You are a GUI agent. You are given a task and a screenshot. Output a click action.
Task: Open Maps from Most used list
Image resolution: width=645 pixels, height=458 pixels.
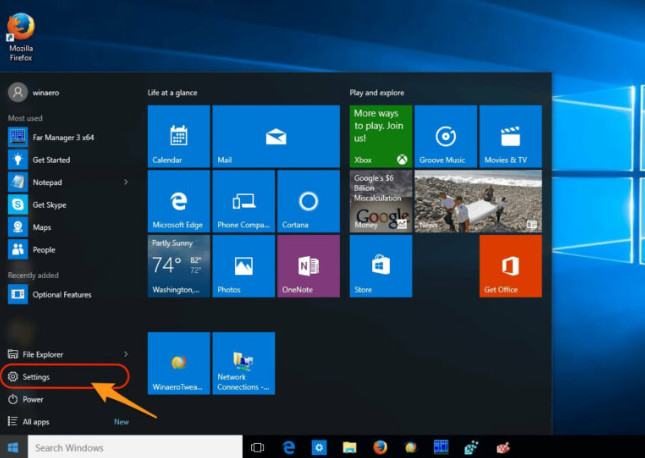[x=68, y=227]
